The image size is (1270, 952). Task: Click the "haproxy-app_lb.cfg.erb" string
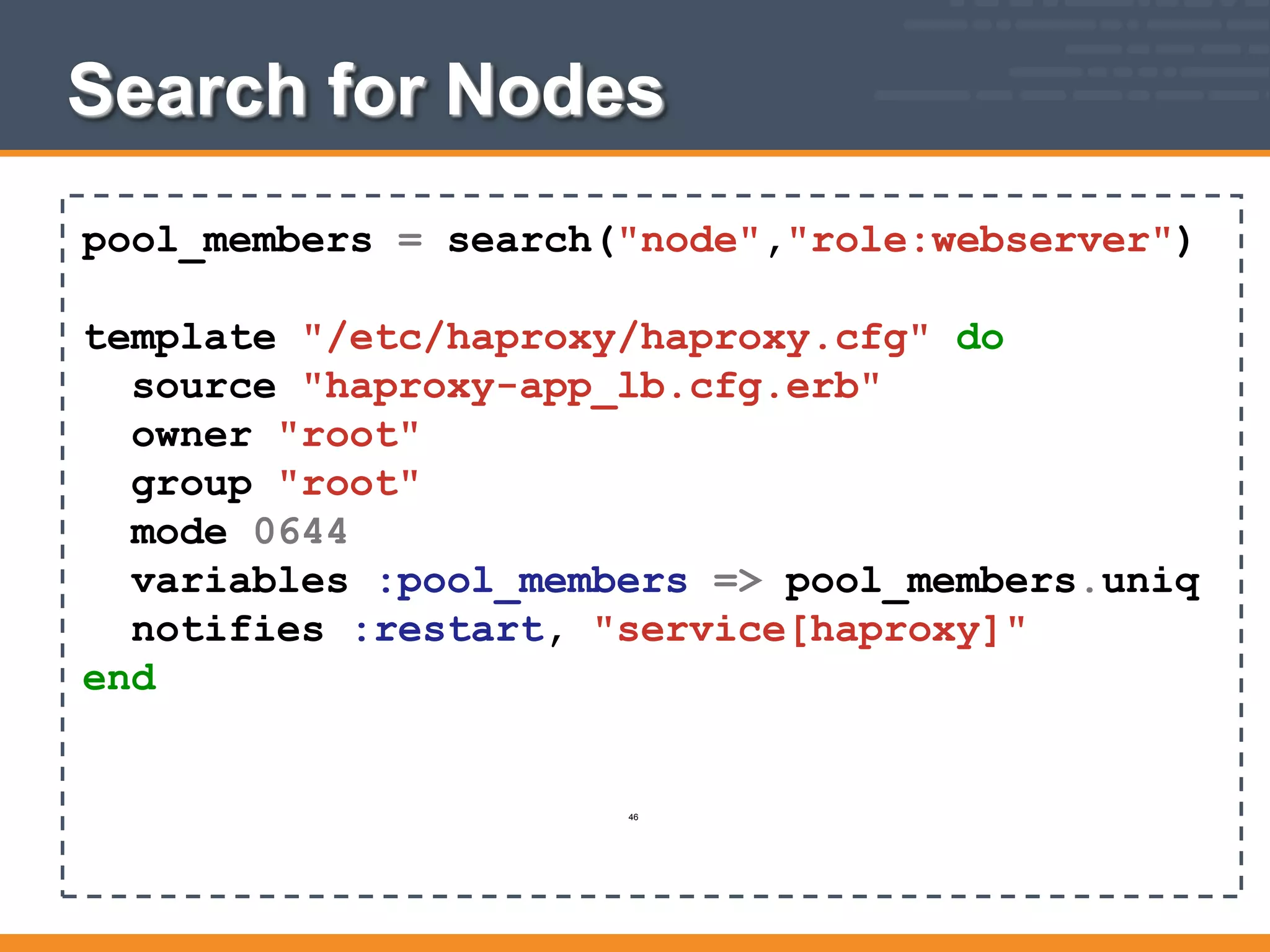pyautogui.click(x=592, y=389)
